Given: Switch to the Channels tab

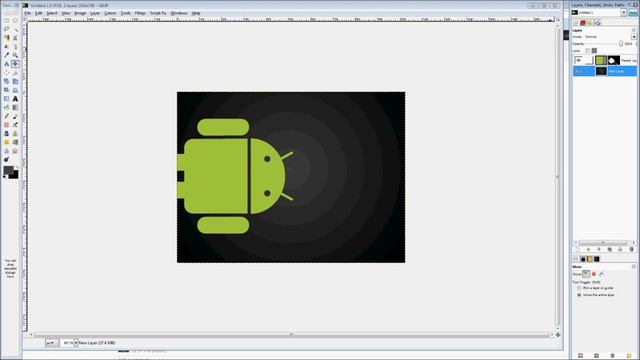Looking at the screenshot, I should click(x=582, y=23).
